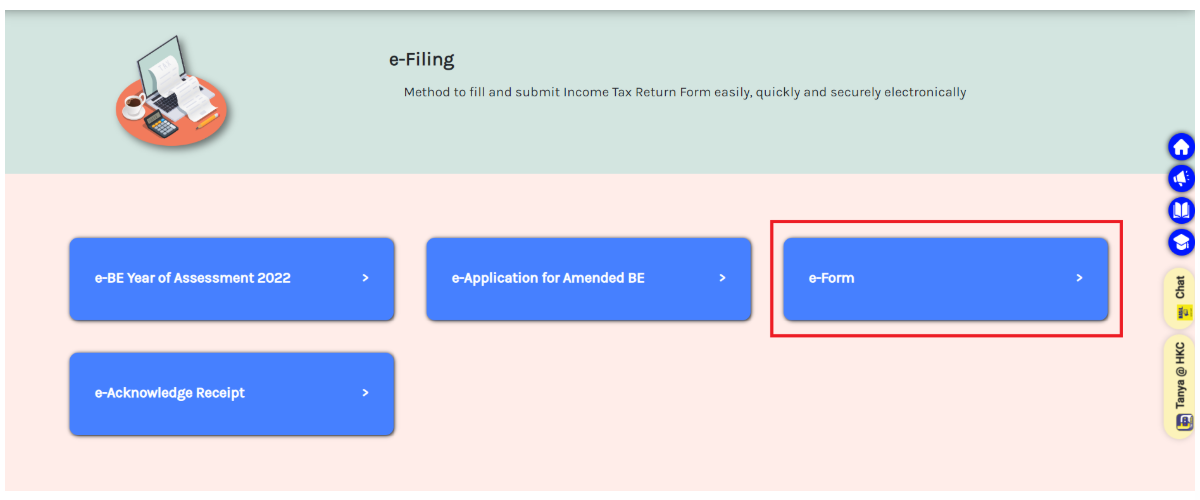Screen dimensions: 1200x500
Task: Click the 'e-Form' label text
Action: pyautogui.click(x=831, y=278)
